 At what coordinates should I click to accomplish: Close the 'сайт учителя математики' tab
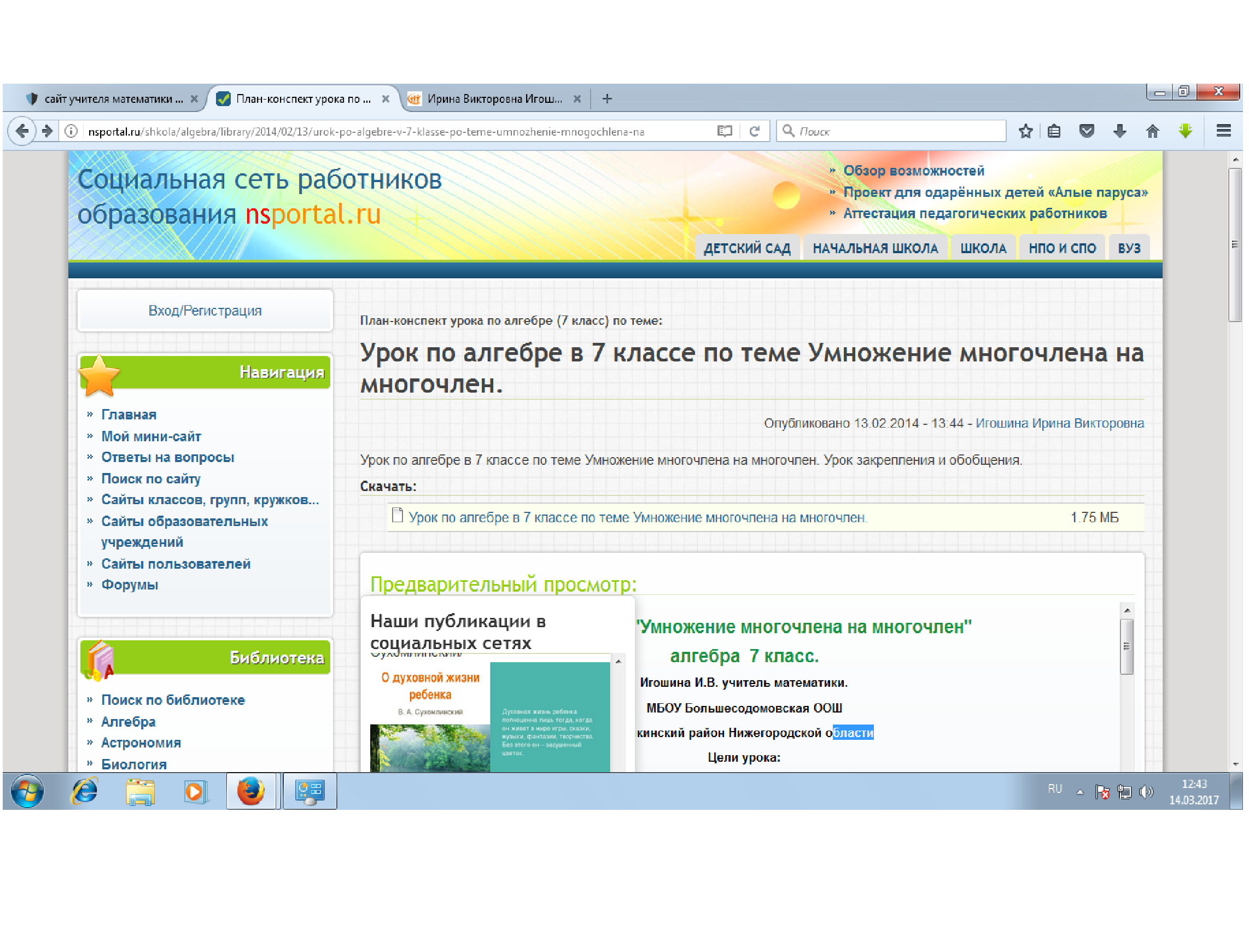[x=194, y=98]
